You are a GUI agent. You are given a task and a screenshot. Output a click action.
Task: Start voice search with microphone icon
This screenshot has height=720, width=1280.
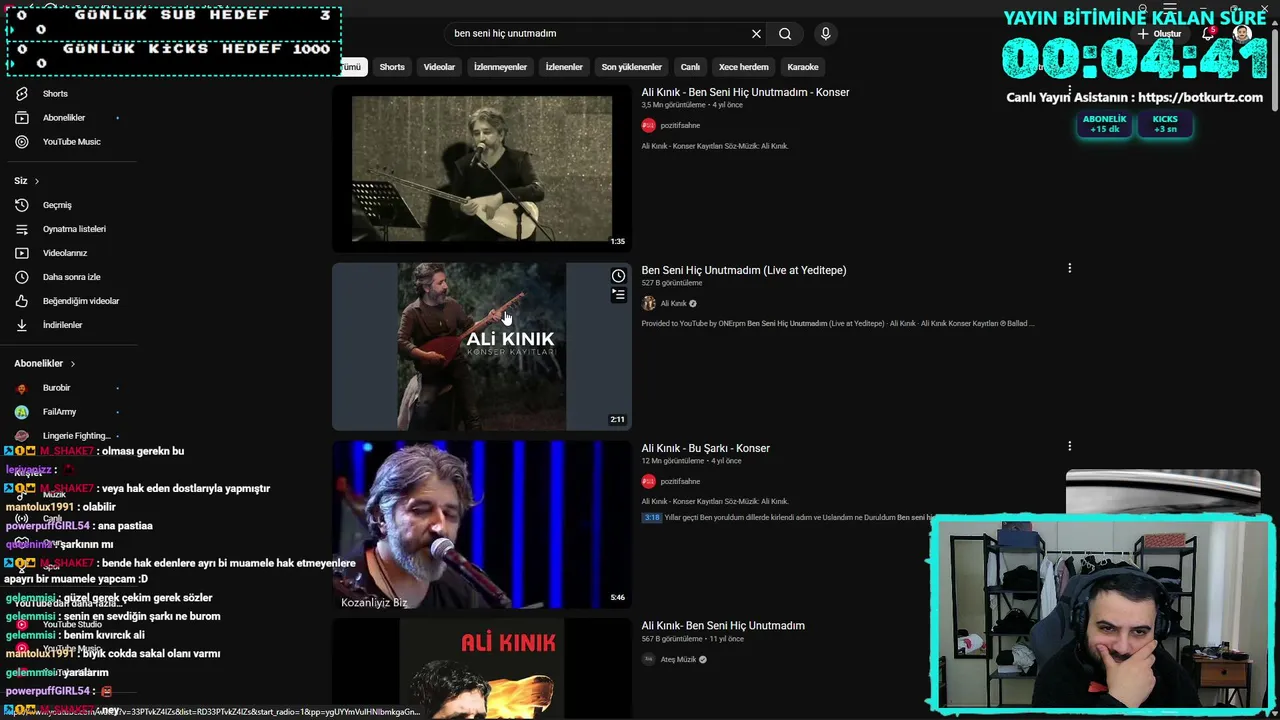pyautogui.click(x=825, y=34)
